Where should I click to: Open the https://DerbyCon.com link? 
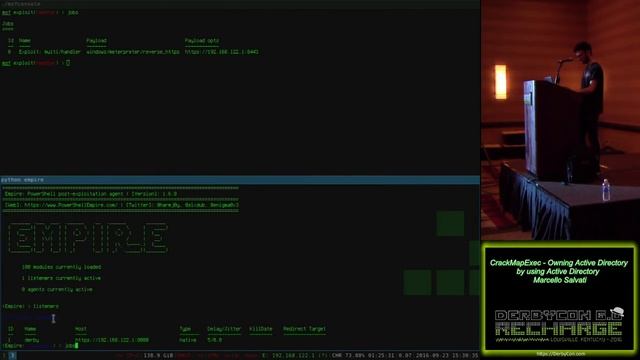pyautogui.click(x=560, y=354)
